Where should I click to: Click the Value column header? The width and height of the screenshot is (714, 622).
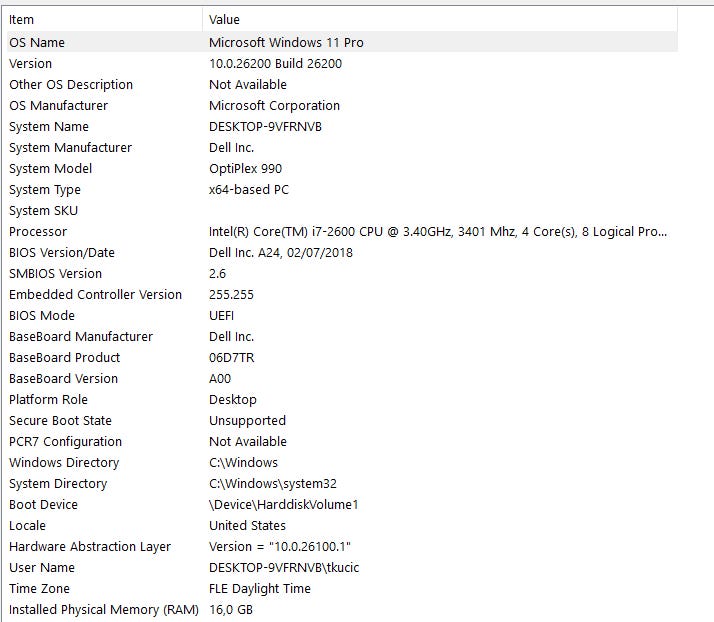440,20
